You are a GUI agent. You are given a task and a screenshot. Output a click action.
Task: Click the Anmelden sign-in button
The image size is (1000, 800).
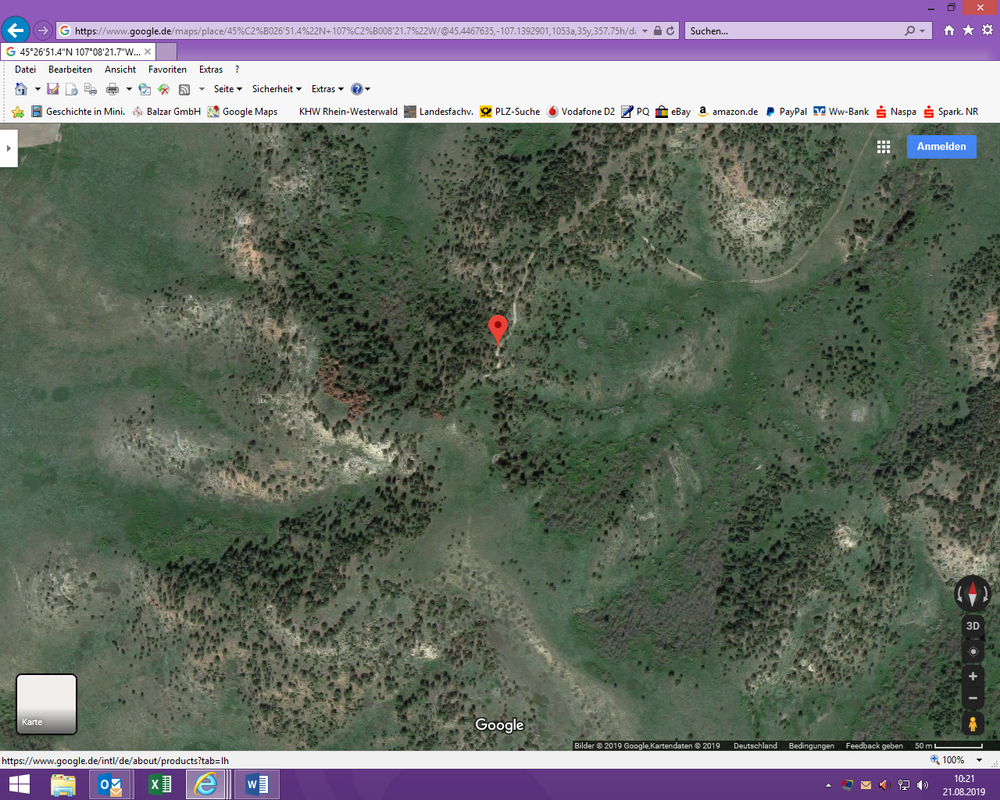(941, 146)
